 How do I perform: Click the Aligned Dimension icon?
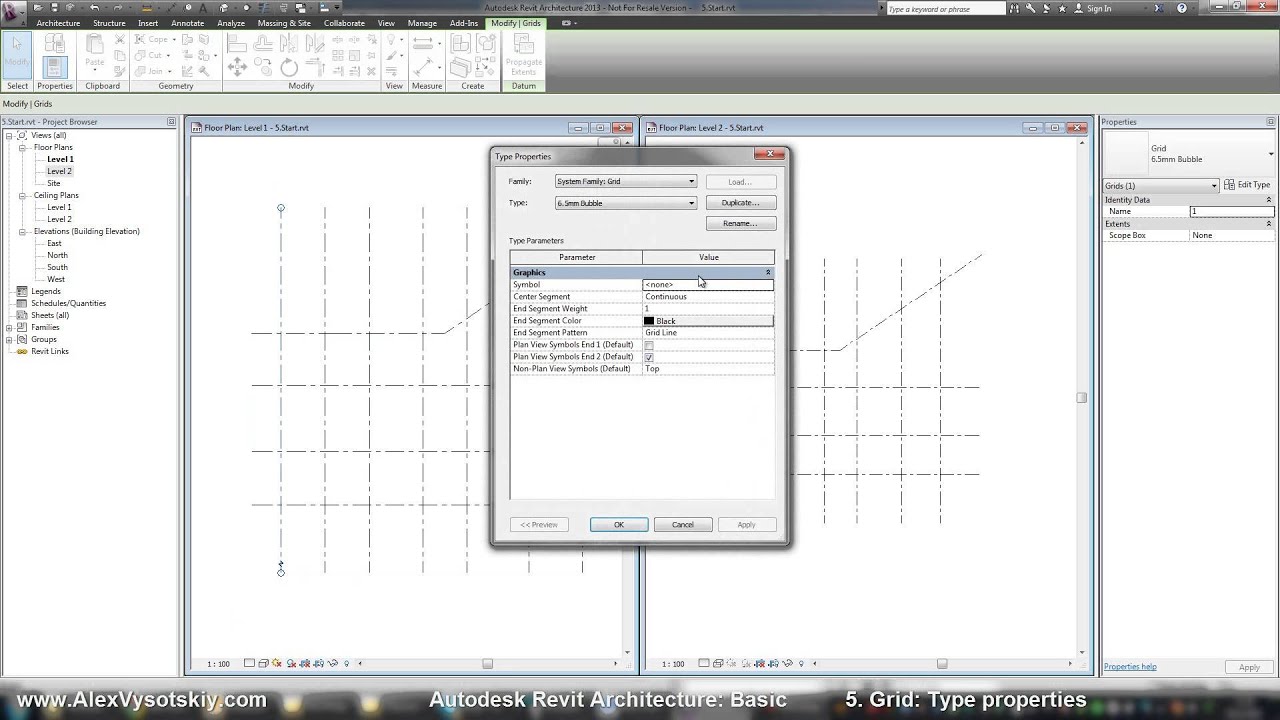(424, 67)
